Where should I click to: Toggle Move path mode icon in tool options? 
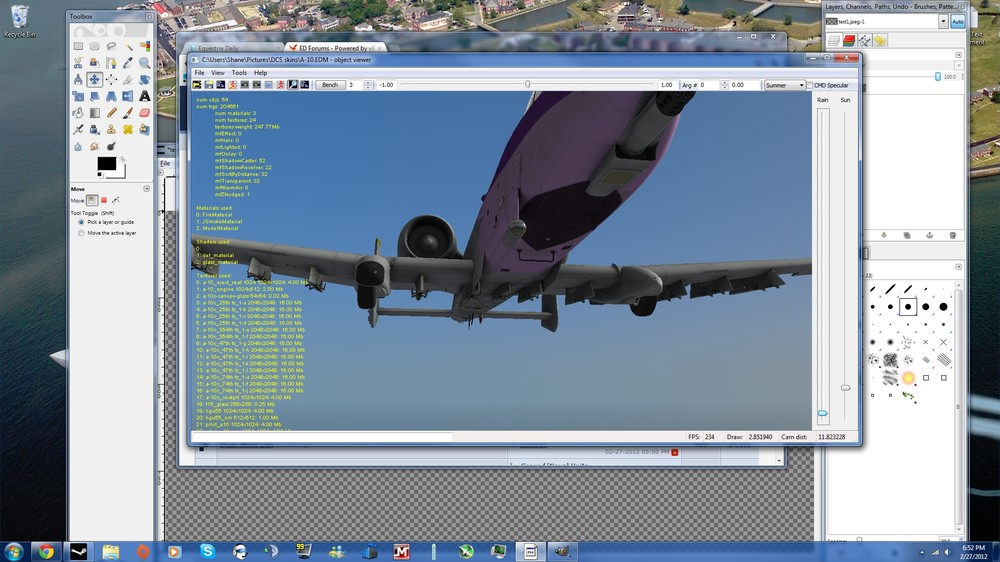[x=115, y=200]
